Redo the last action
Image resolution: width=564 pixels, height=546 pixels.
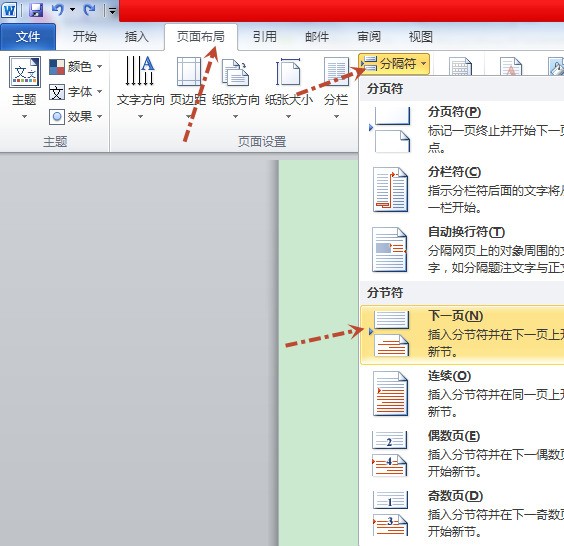pyautogui.click(x=89, y=10)
